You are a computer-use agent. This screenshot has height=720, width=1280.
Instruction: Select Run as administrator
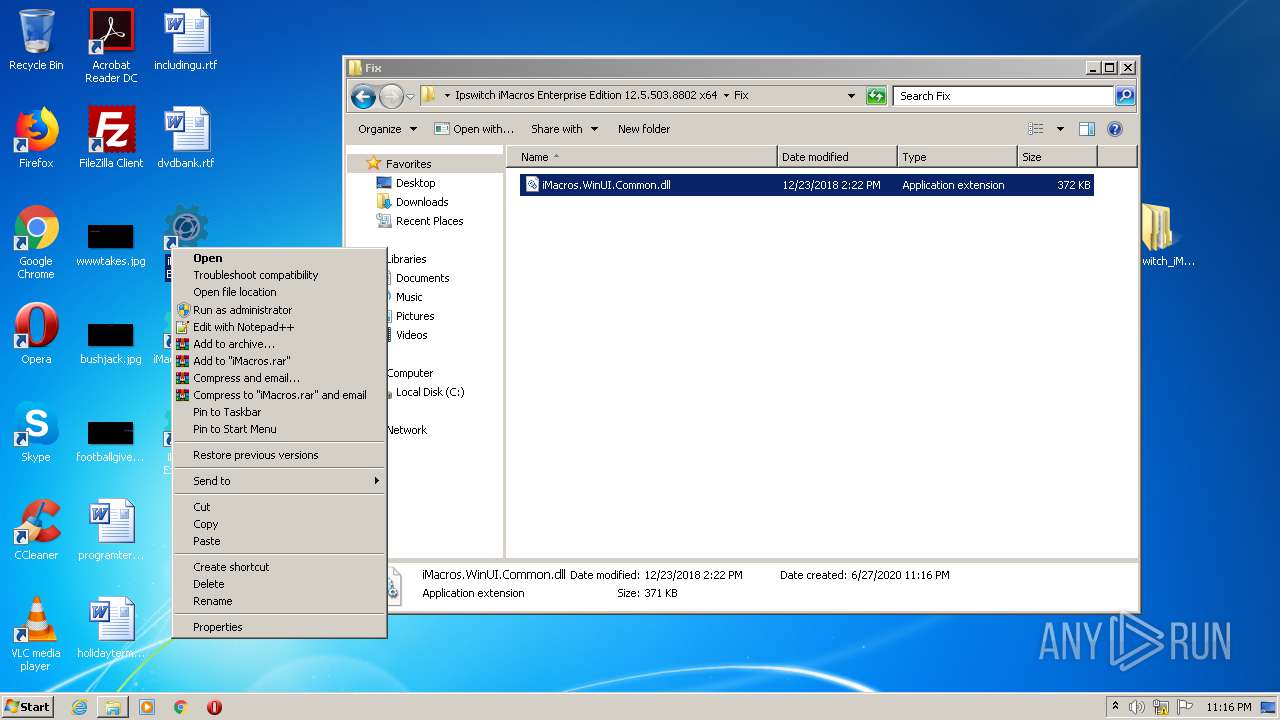280,310
